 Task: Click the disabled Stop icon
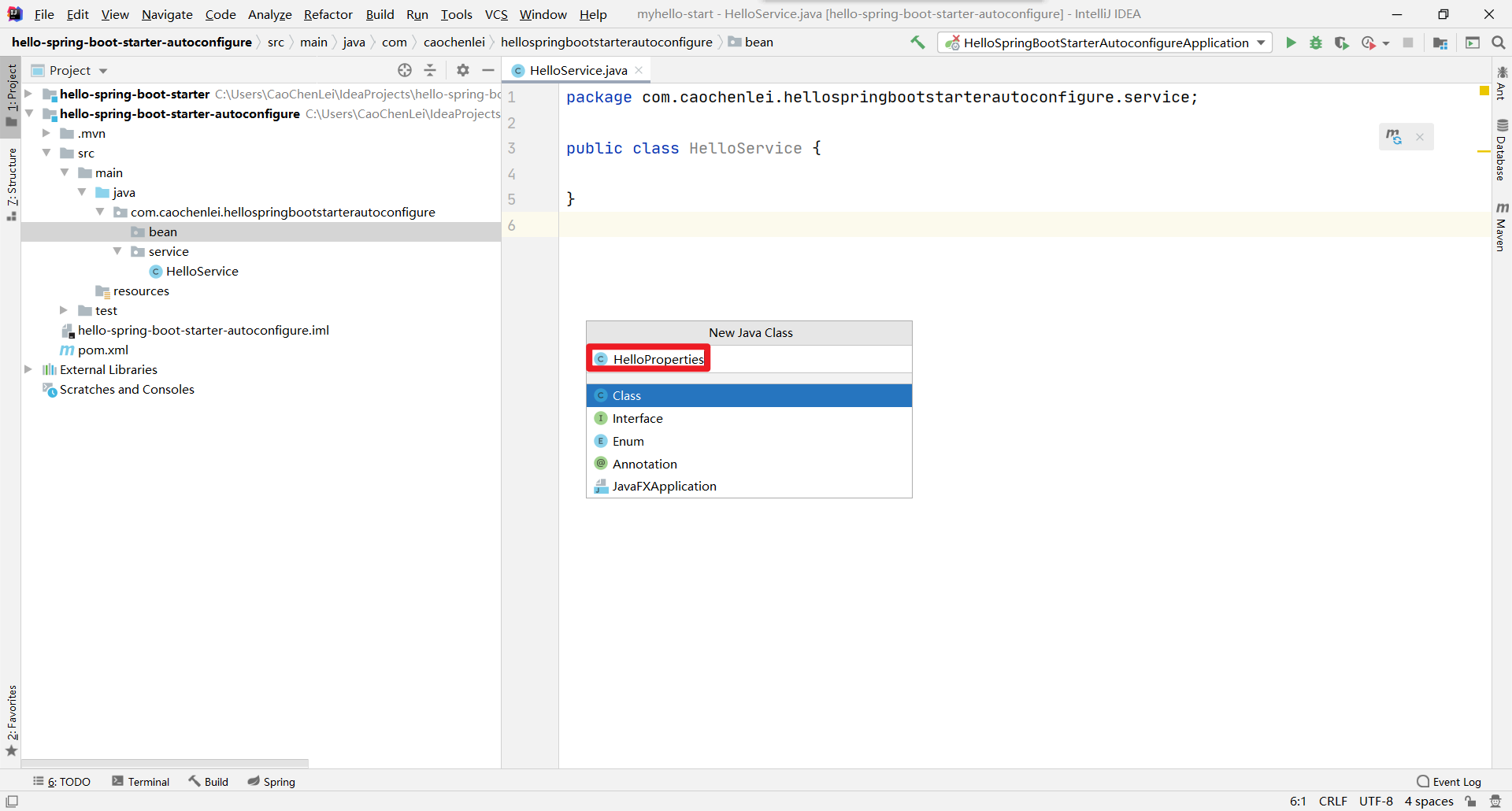coord(1408,43)
